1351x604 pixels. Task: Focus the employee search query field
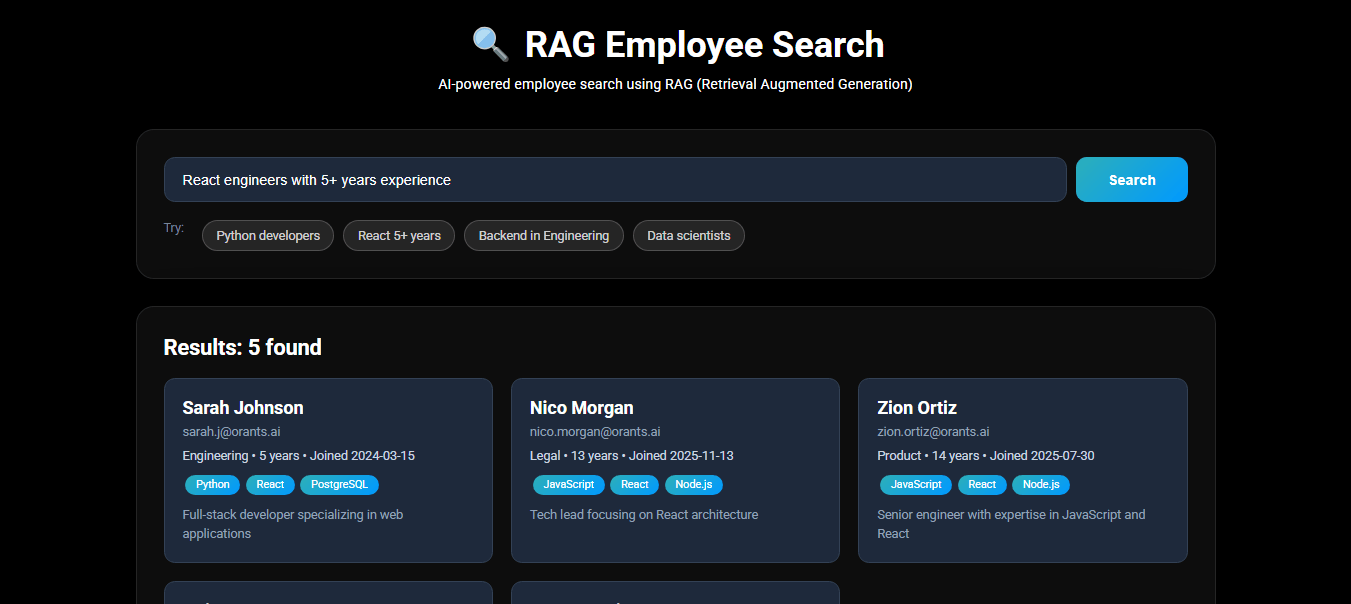[x=614, y=180]
